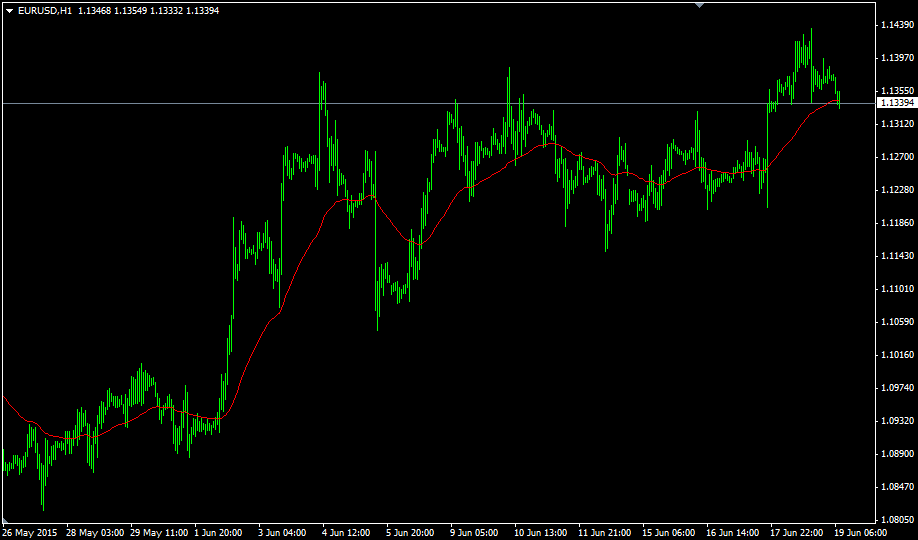Click price level 1.13970 on scale

click(x=898, y=57)
